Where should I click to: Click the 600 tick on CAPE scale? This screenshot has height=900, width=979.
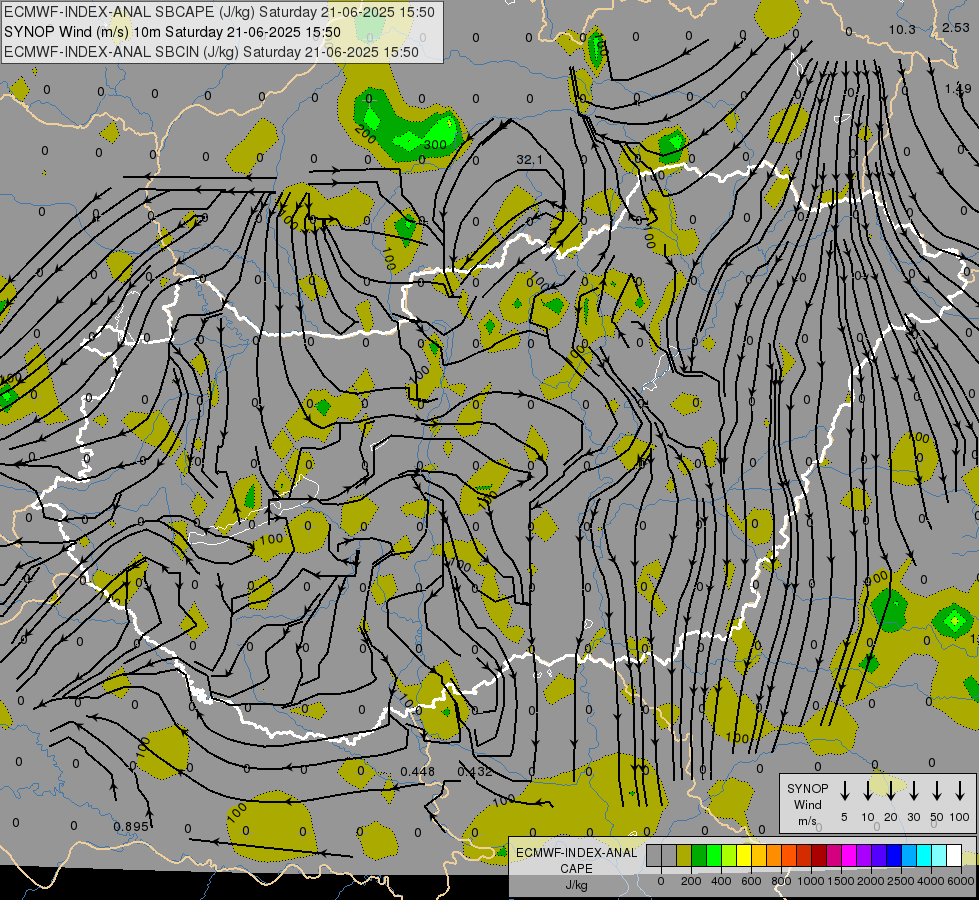pos(751,881)
